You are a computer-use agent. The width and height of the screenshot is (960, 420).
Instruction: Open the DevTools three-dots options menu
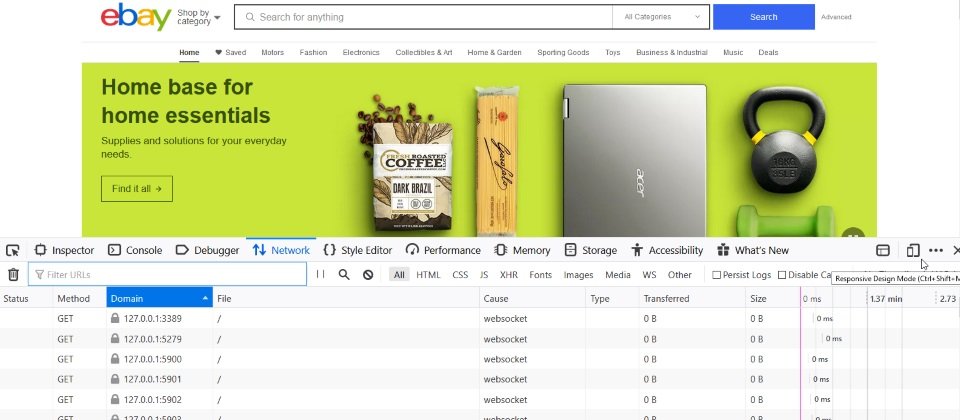(936, 250)
